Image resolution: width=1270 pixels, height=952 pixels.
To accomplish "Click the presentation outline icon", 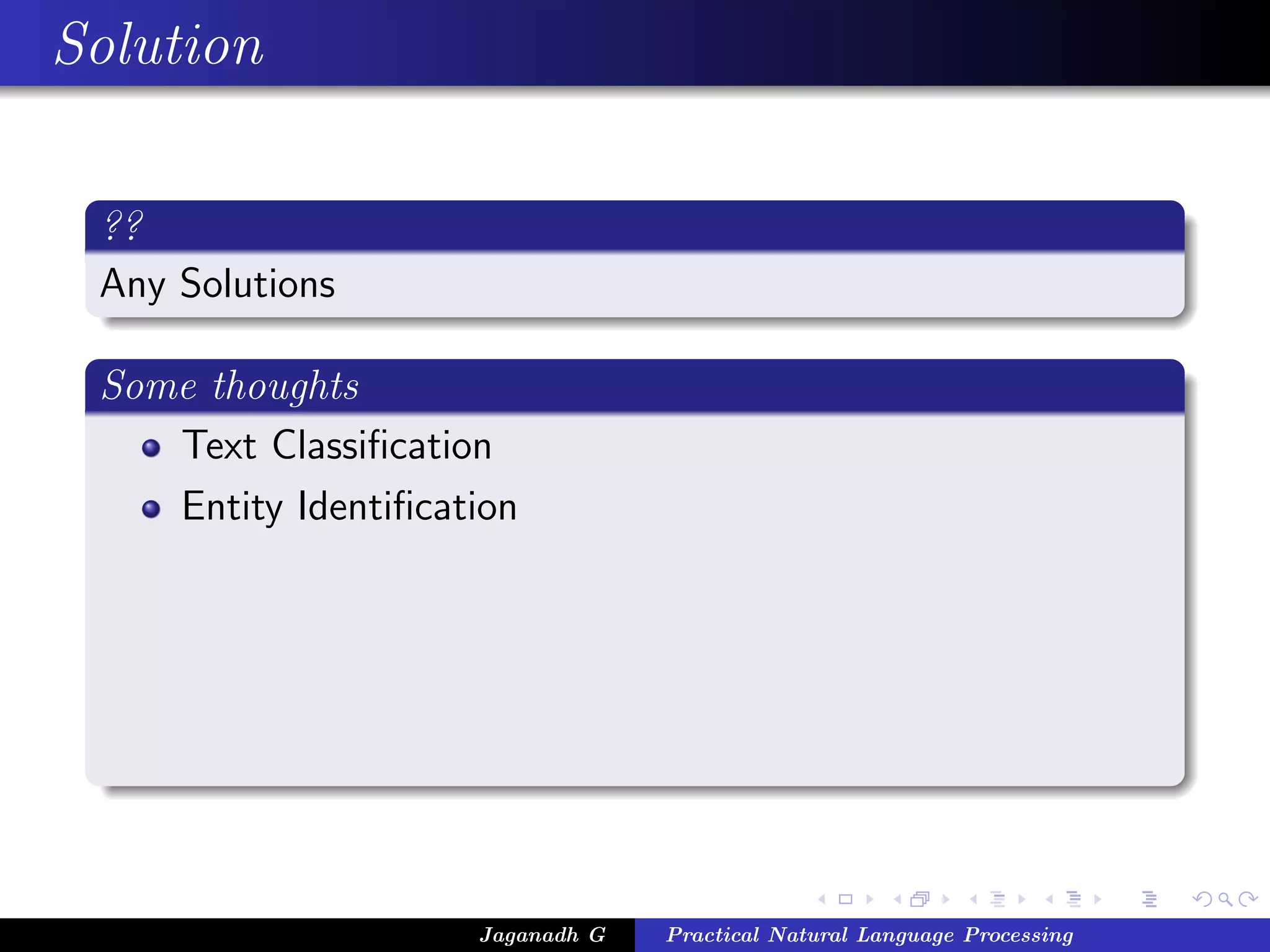I will point(1149,899).
